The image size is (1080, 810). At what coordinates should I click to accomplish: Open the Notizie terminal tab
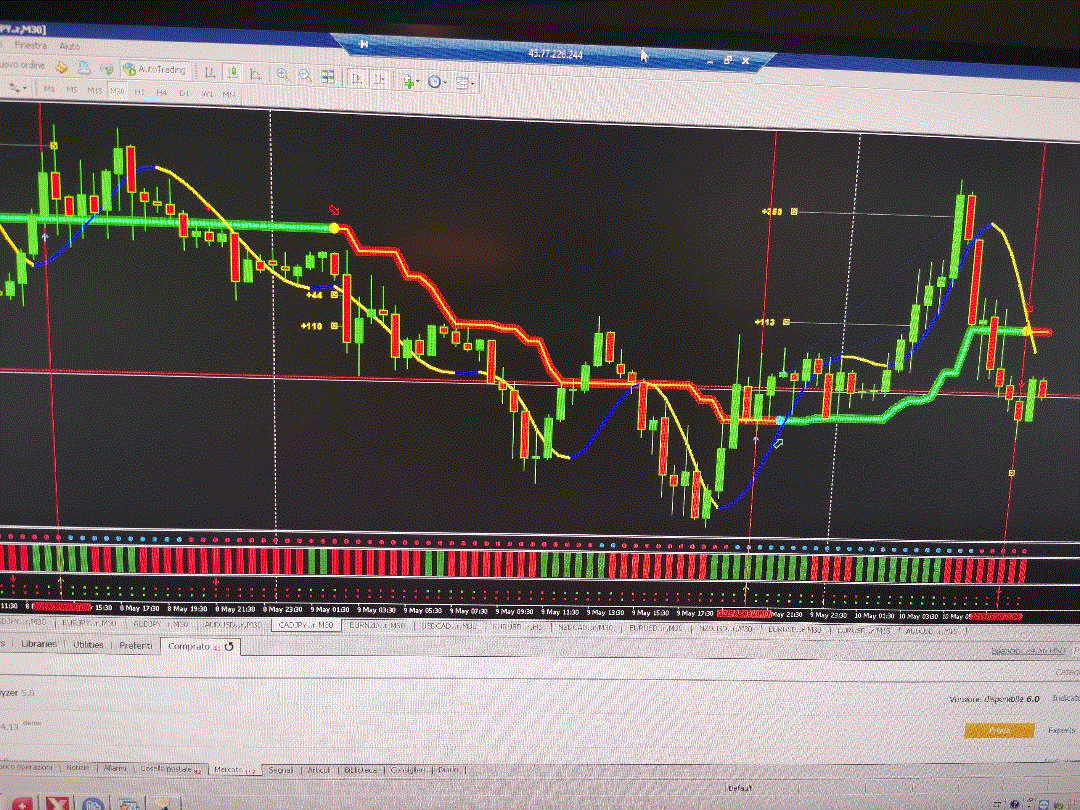pos(77,767)
